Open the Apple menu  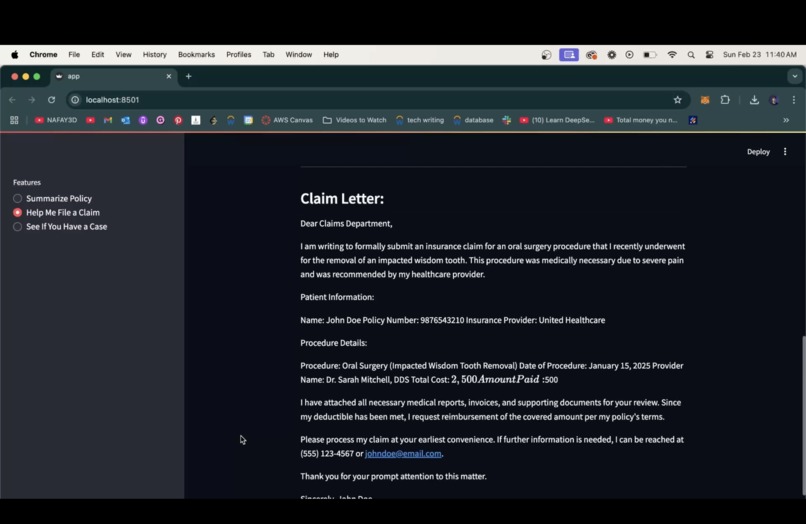point(15,55)
